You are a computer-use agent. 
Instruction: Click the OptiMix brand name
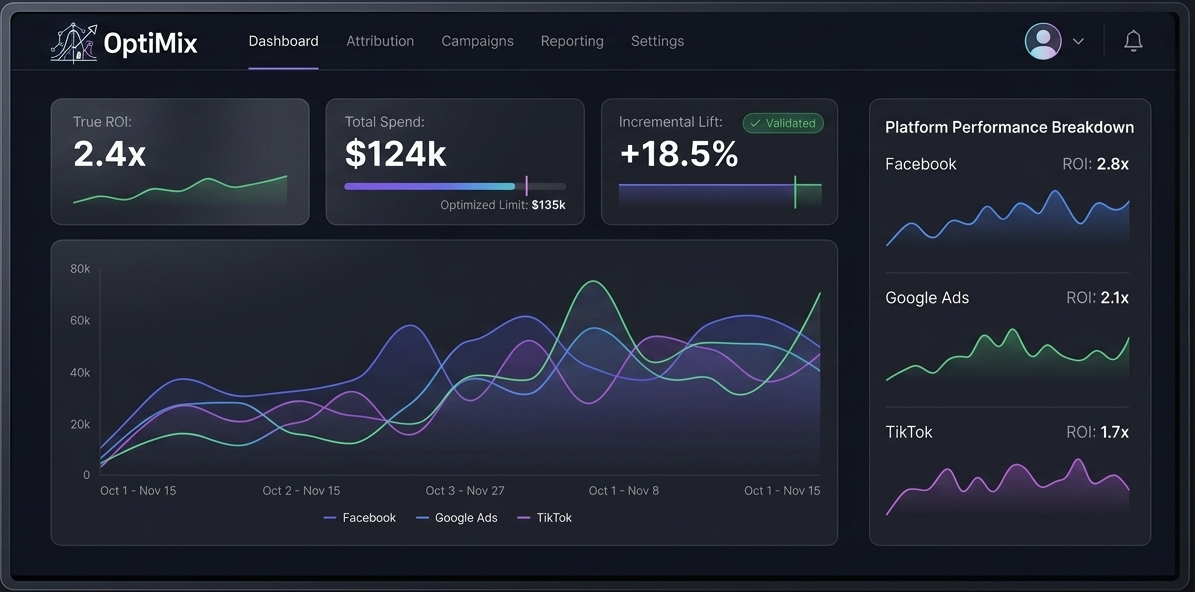(150, 43)
